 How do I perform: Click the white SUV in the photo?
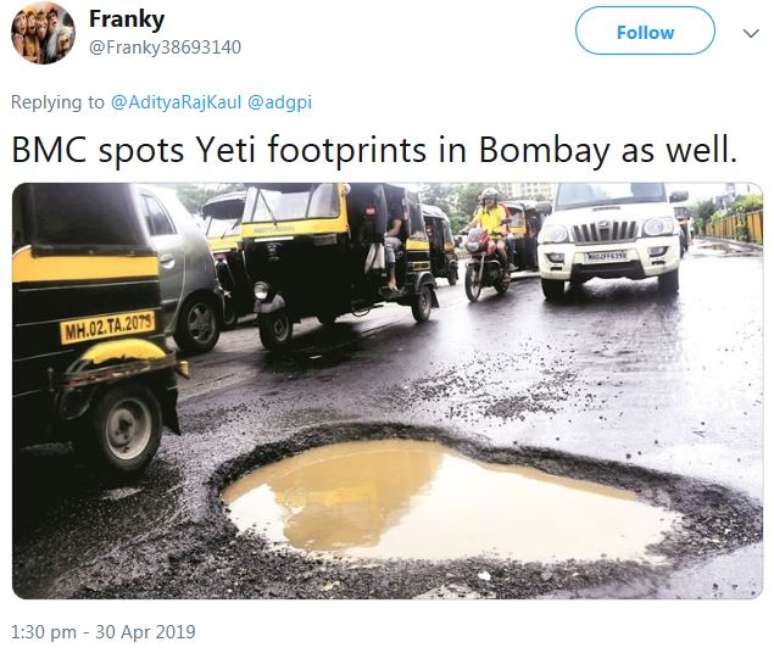[610, 240]
